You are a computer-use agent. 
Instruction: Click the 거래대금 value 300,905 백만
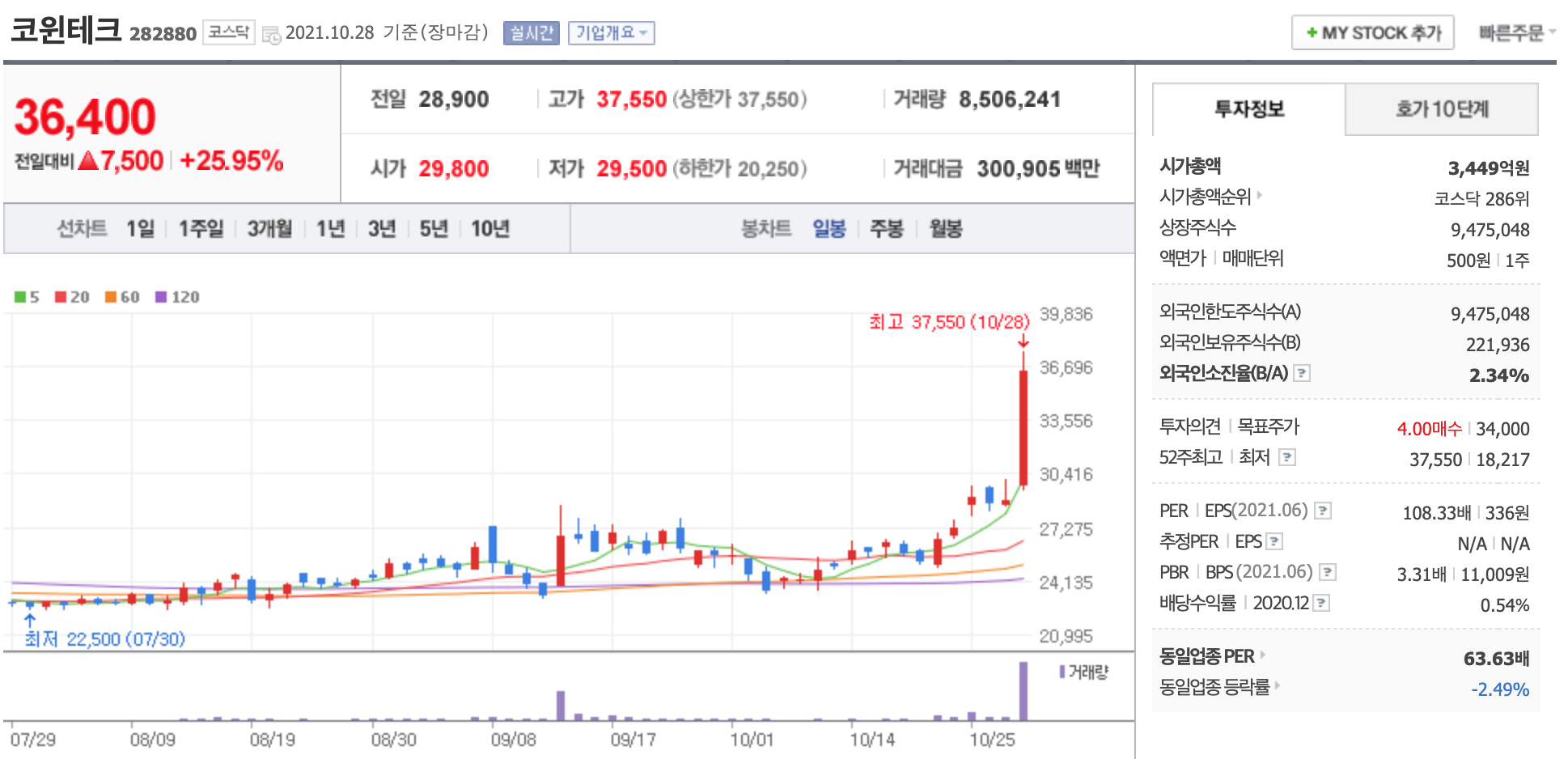[1038, 169]
